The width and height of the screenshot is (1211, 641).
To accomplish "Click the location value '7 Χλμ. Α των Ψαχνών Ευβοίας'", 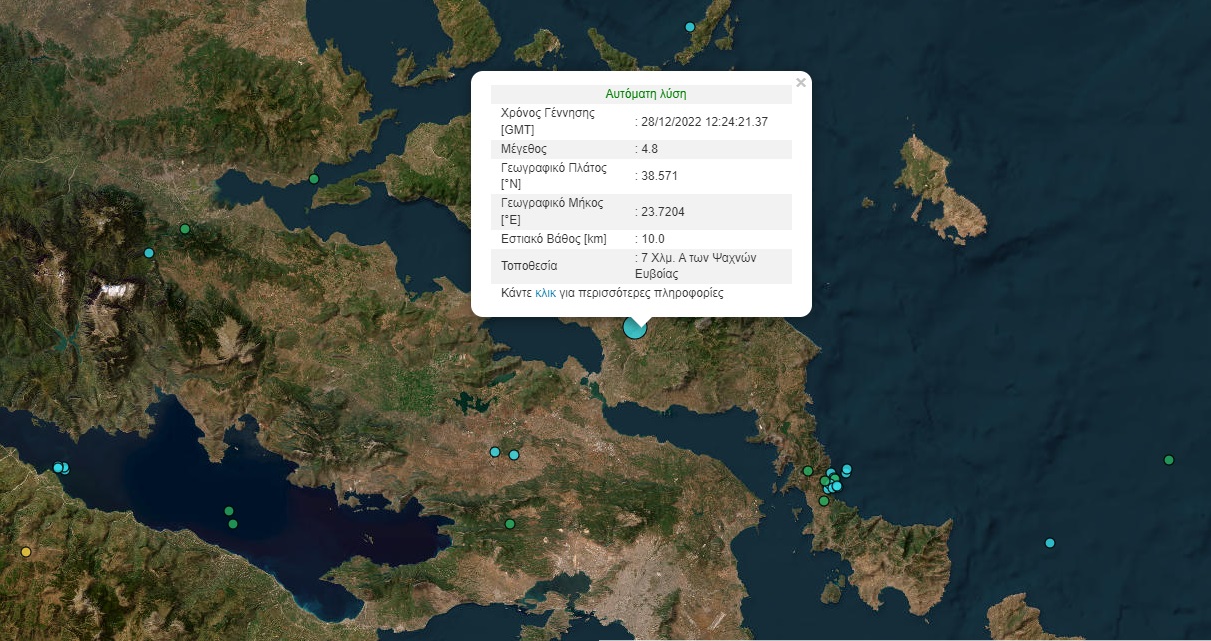I will [x=696, y=265].
